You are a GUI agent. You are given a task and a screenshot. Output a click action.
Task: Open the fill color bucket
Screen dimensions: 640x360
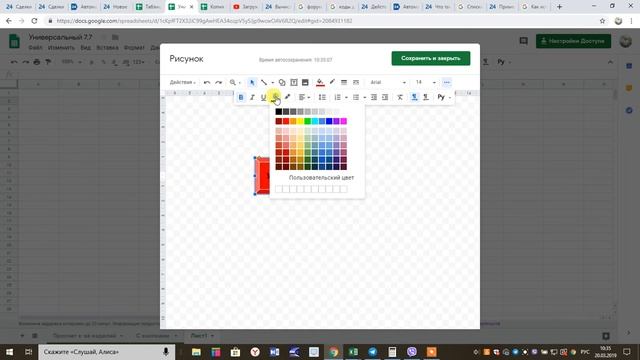[x=320, y=82]
